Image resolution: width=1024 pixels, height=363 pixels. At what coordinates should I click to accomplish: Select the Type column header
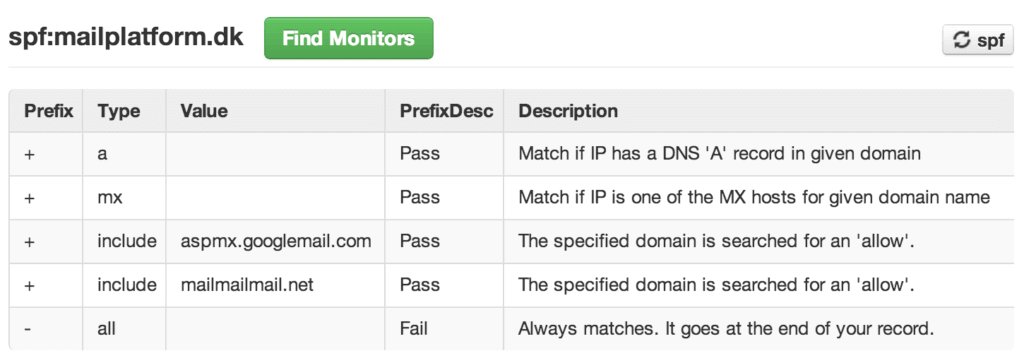tap(119, 111)
